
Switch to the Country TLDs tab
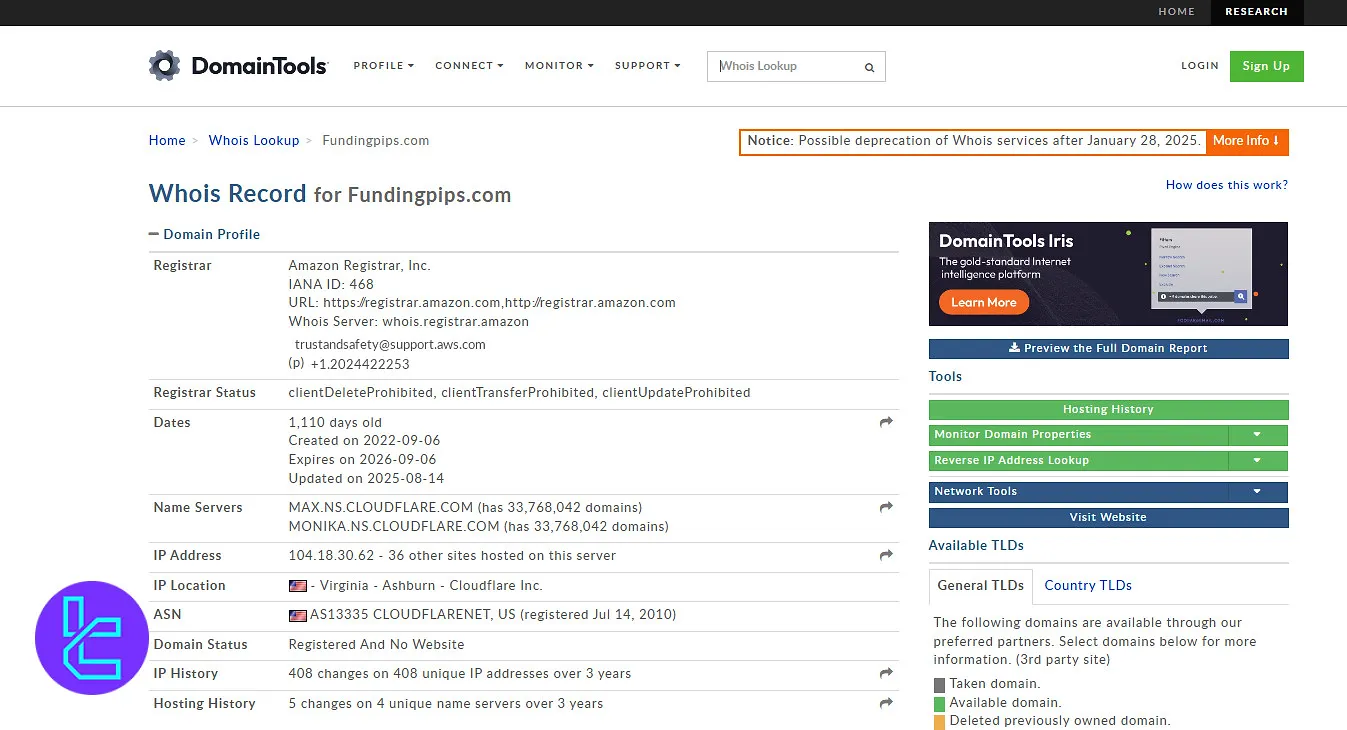pos(1087,585)
